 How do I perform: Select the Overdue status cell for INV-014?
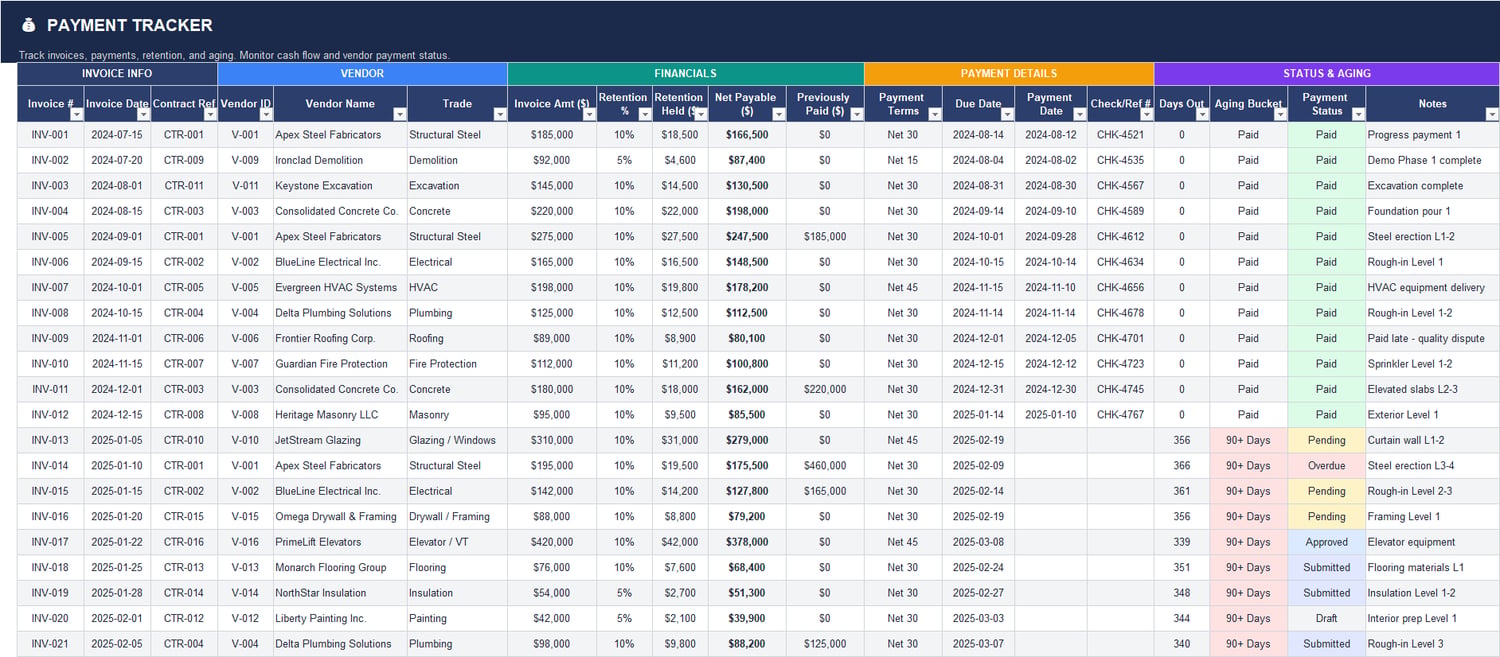point(1326,466)
